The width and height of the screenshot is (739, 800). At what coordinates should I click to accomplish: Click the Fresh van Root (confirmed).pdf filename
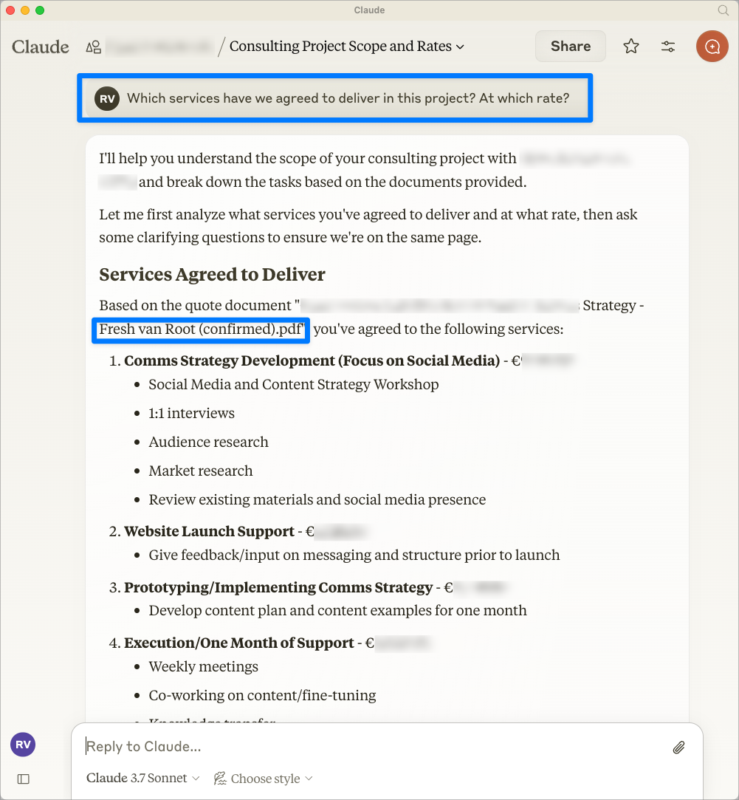coord(201,329)
